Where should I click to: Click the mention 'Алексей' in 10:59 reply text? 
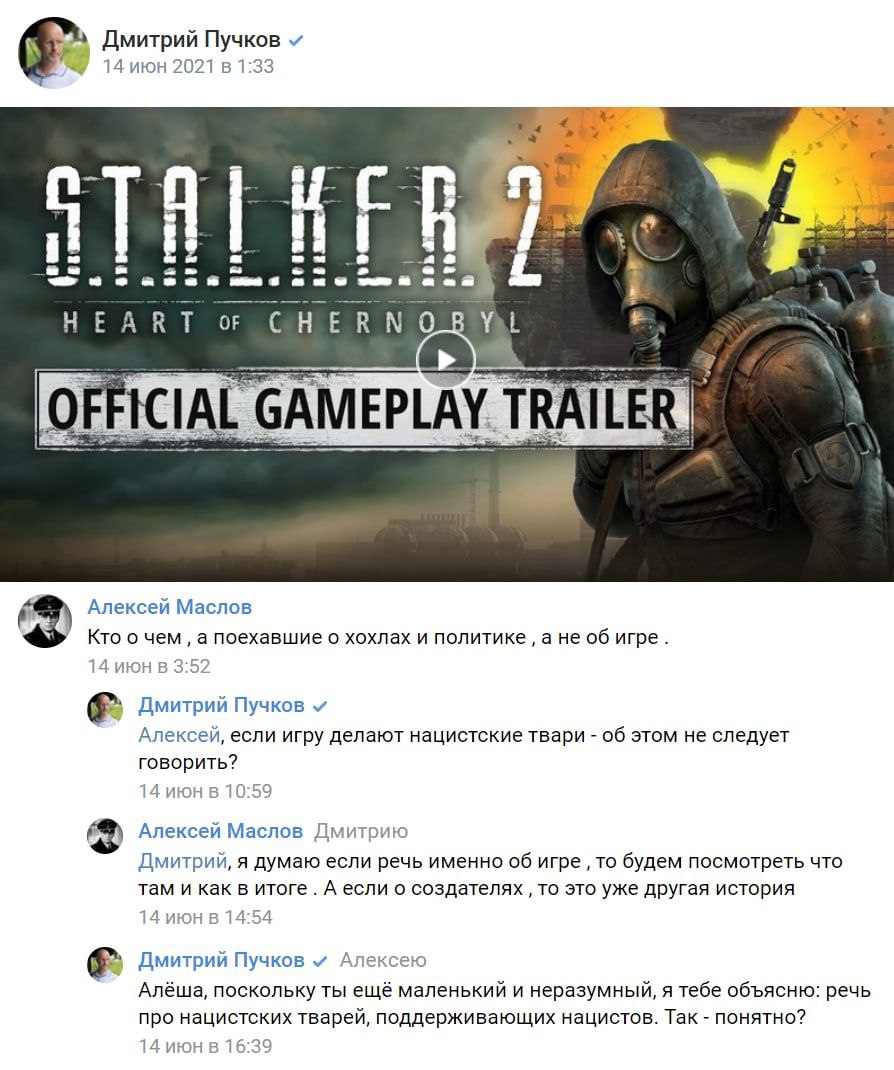(179, 735)
